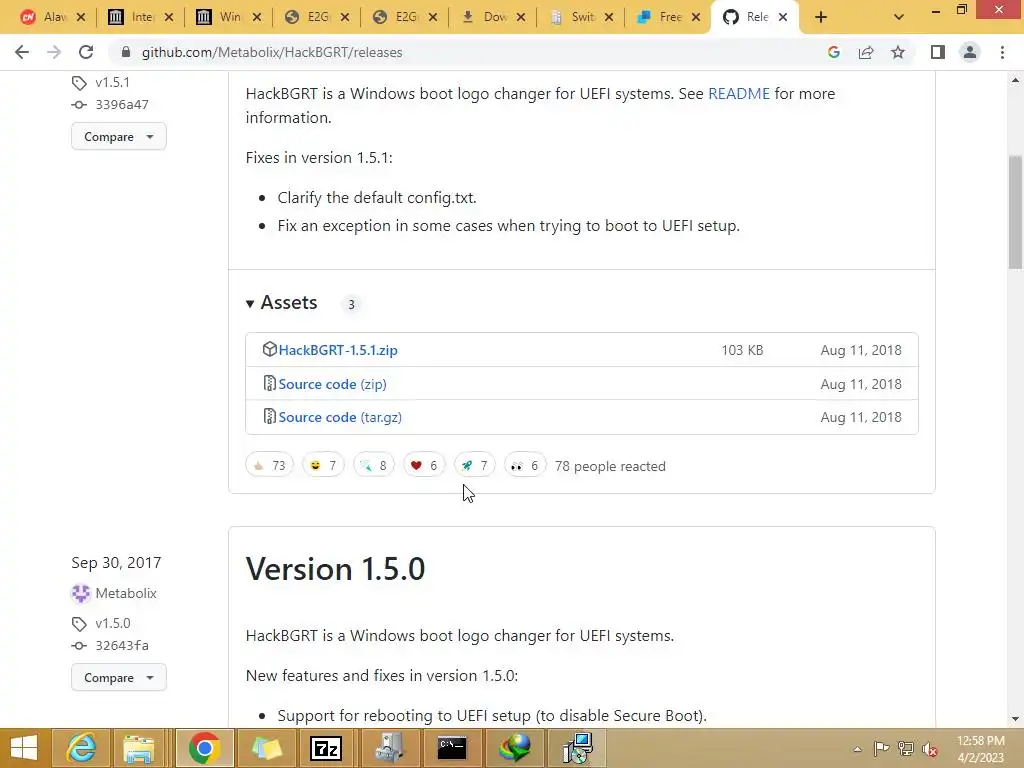1024x768 pixels.
Task: Open the Command Prompt taskbar icon
Action: [452, 748]
